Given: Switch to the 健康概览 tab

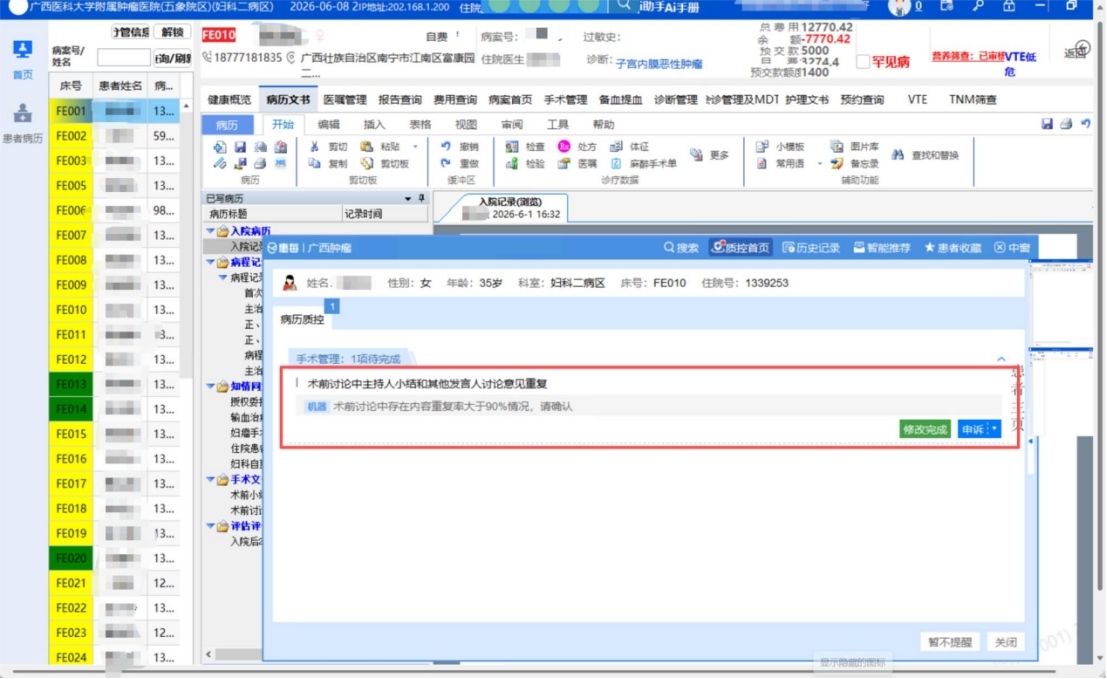Looking at the screenshot, I should pyautogui.click(x=229, y=100).
